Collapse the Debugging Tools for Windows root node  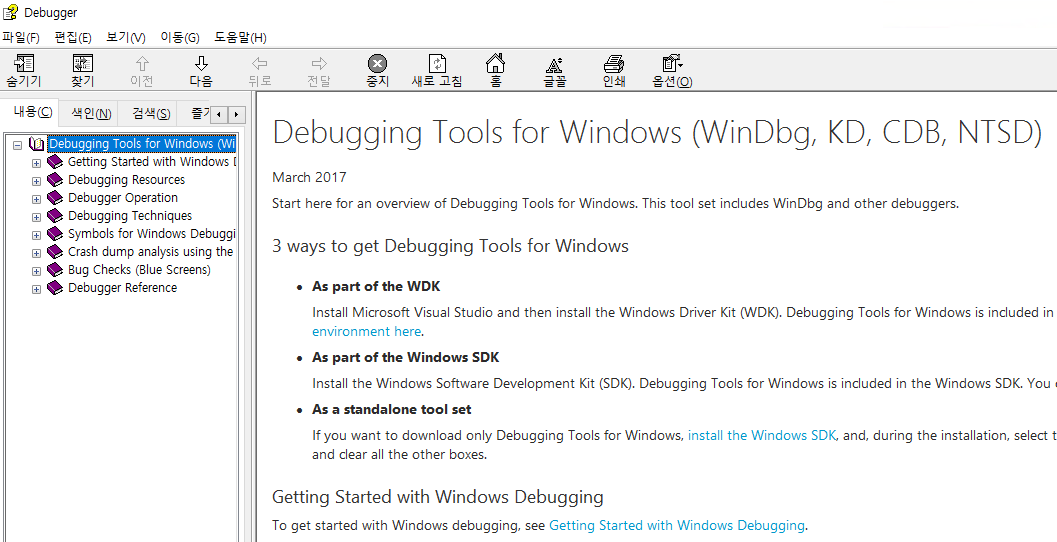pos(18,144)
